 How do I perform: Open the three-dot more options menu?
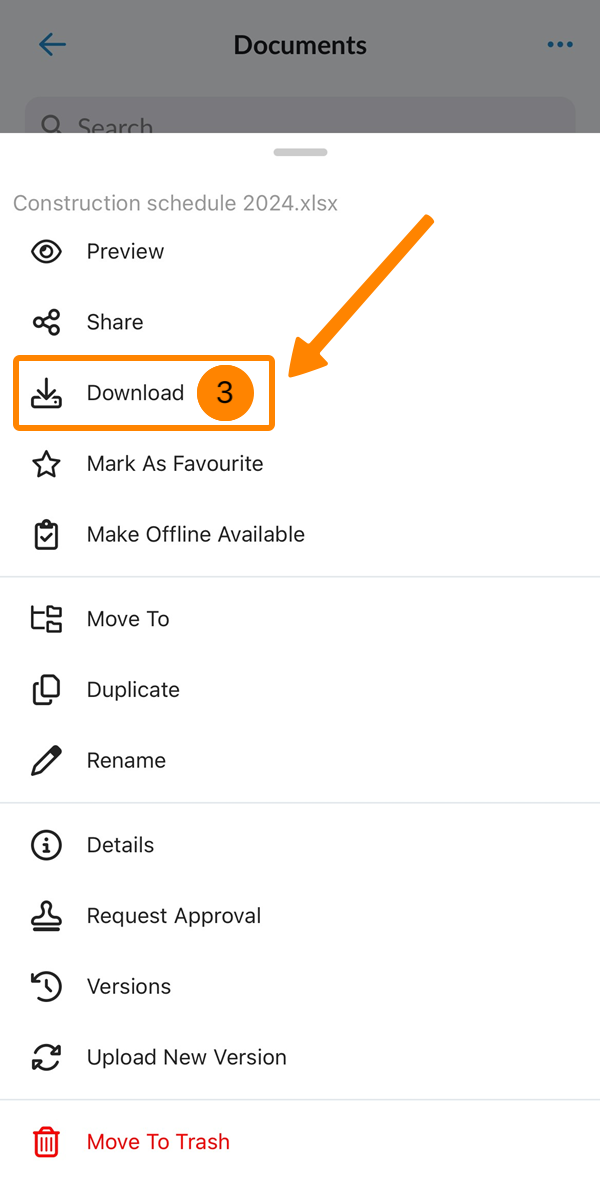point(560,45)
